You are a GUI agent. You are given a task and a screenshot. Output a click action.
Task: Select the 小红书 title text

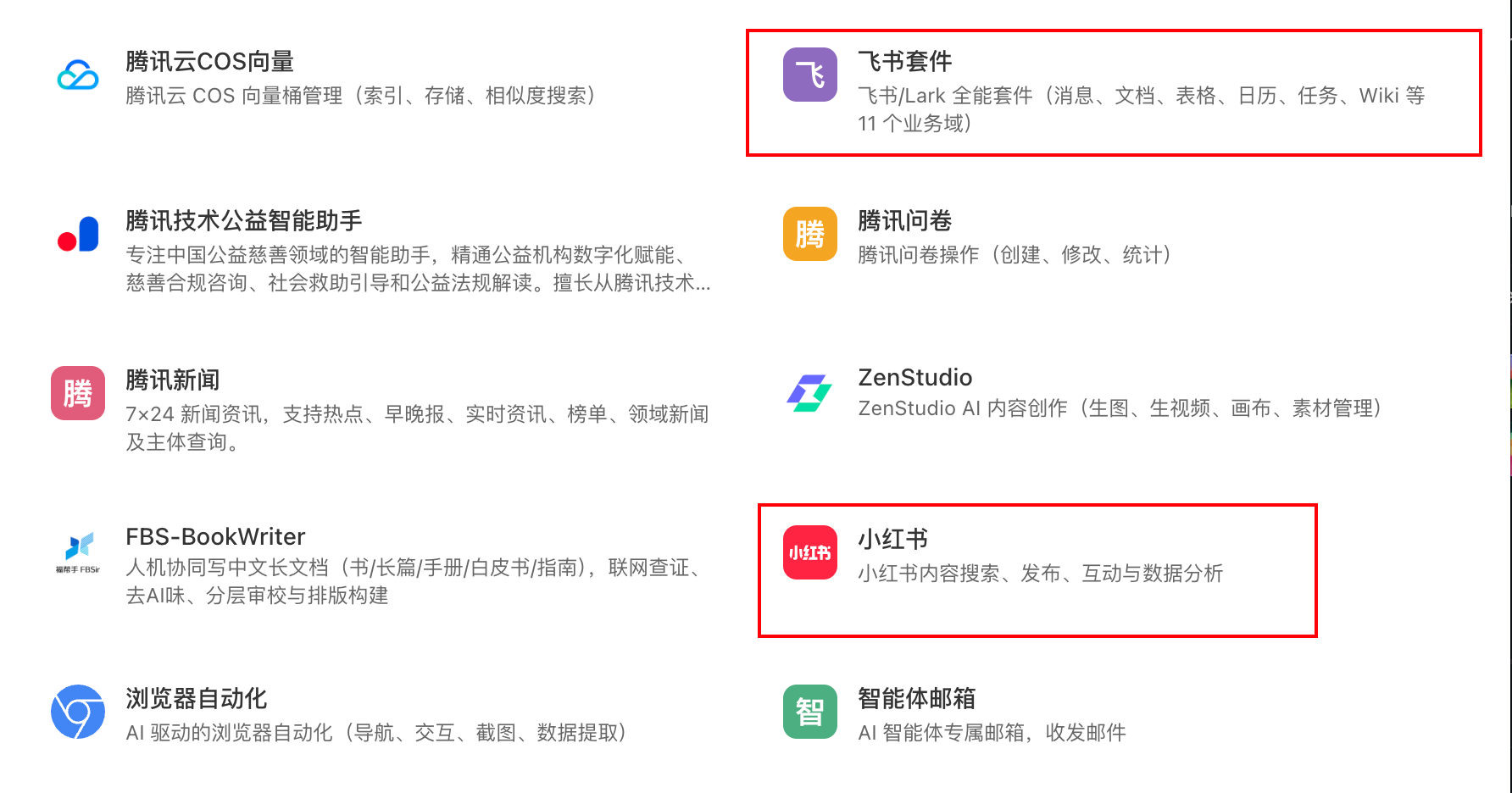tap(892, 540)
